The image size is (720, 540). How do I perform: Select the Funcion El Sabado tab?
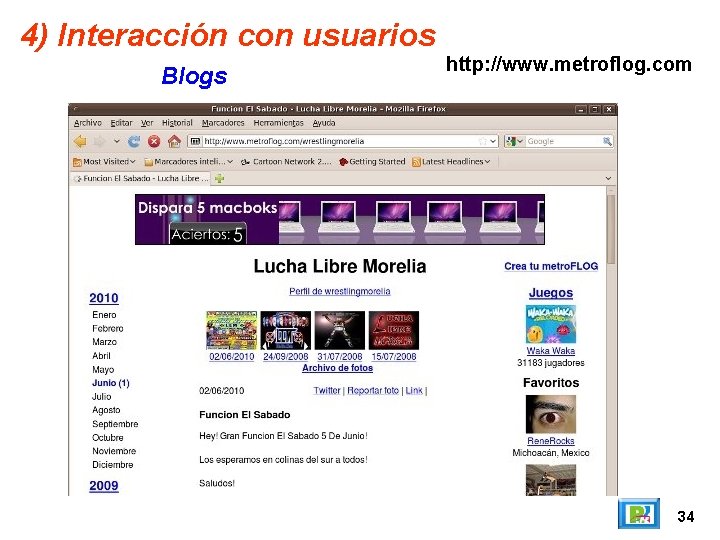[140, 179]
